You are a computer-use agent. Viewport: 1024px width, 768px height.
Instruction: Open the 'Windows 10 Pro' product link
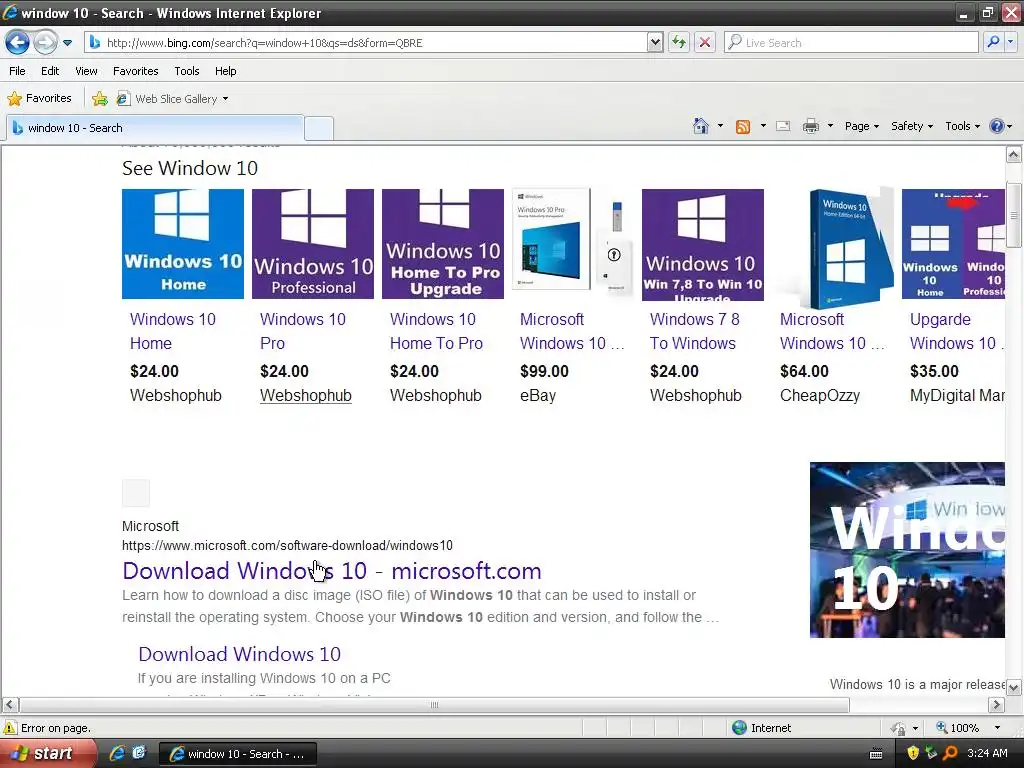coord(302,331)
